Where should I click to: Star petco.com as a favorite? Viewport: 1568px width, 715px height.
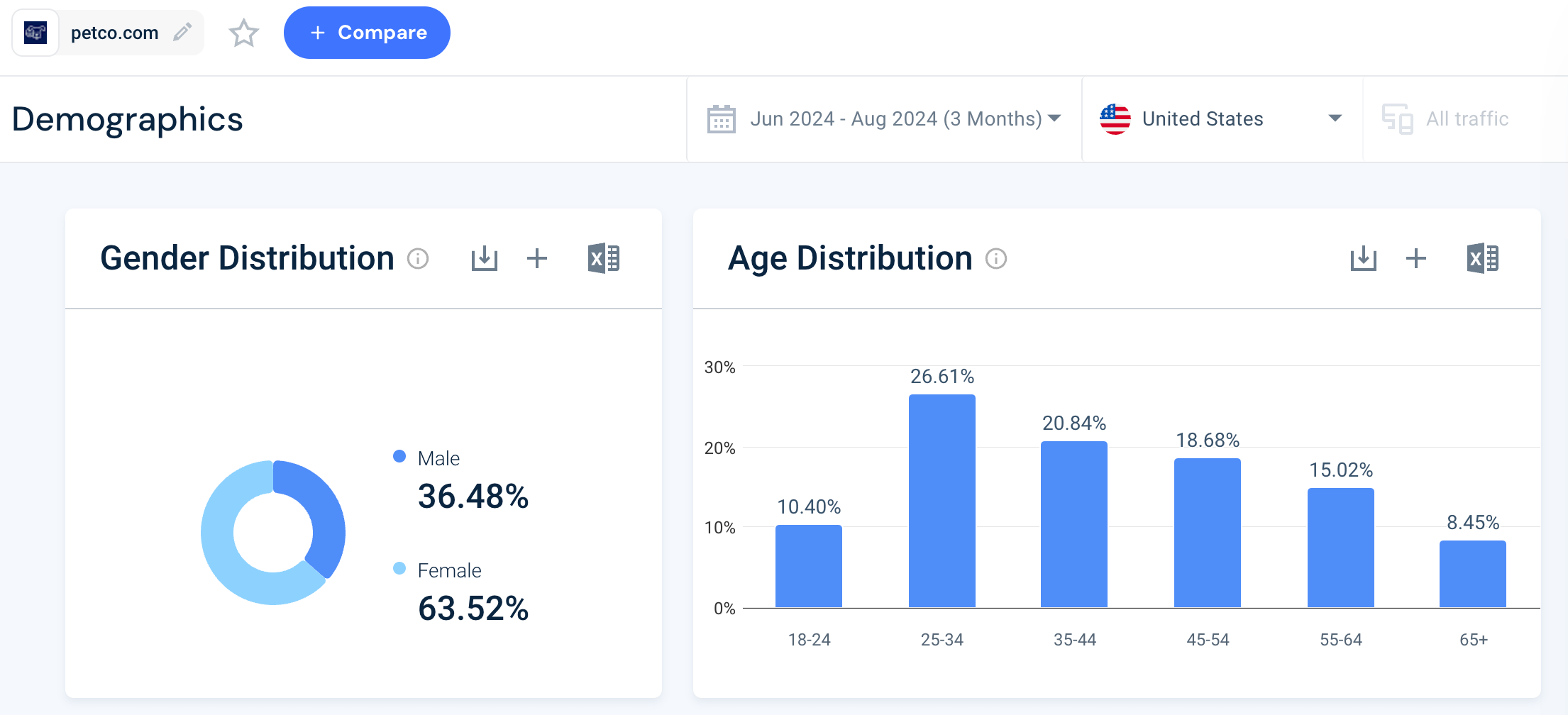coord(243,33)
